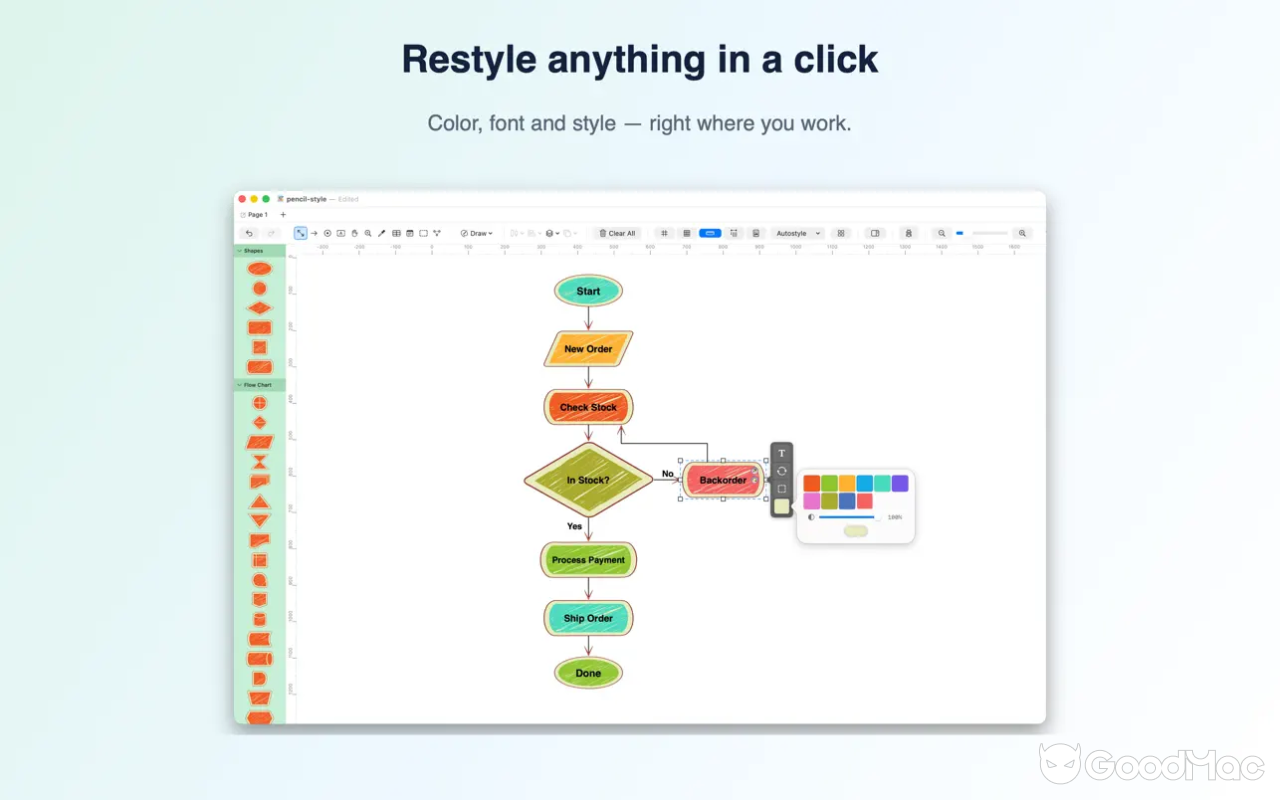Click the zoom level slider
This screenshot has height=800, width=1280.
pyautogui.click(x=981, y=233)
